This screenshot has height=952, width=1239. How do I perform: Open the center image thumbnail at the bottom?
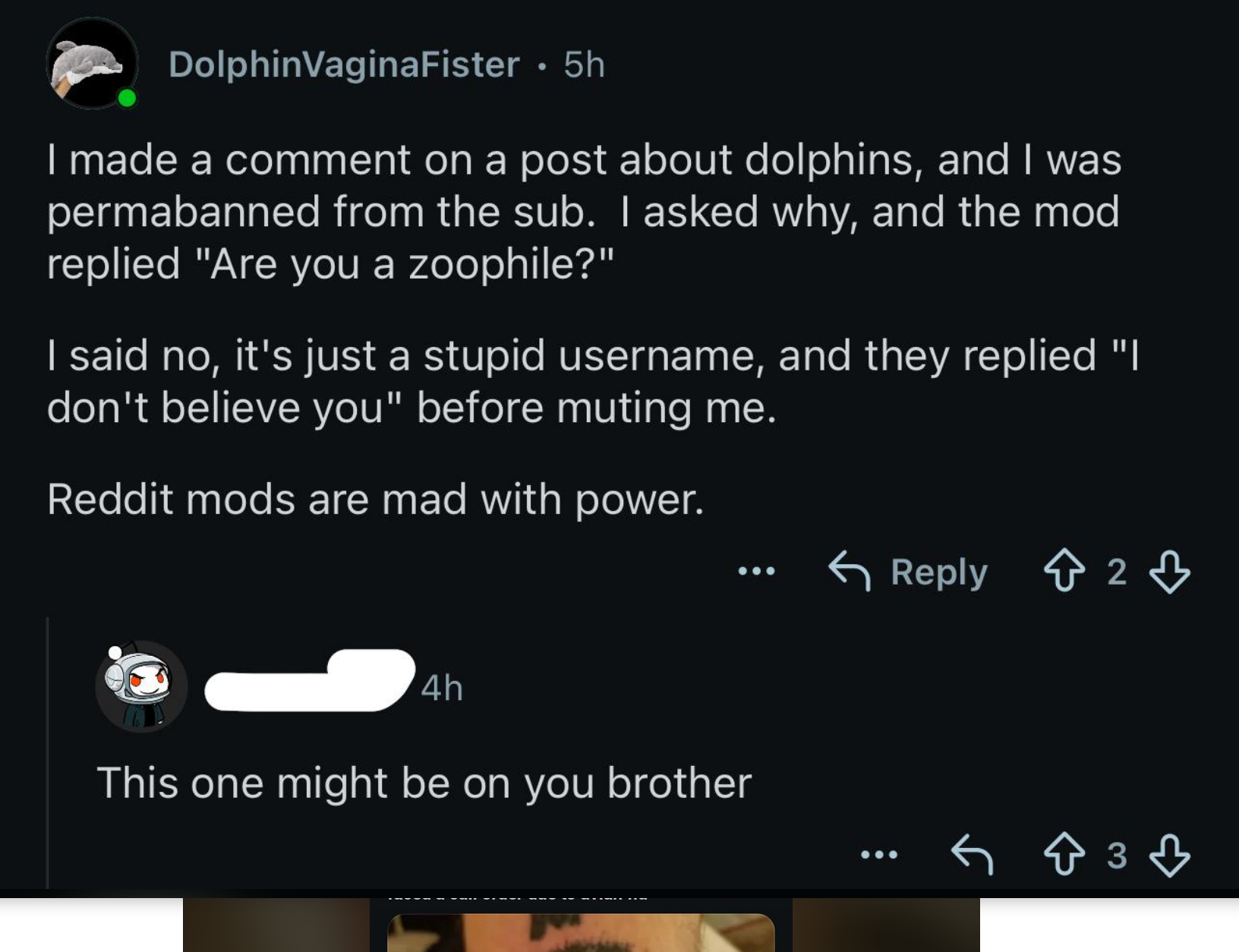[x=581, y=933]
